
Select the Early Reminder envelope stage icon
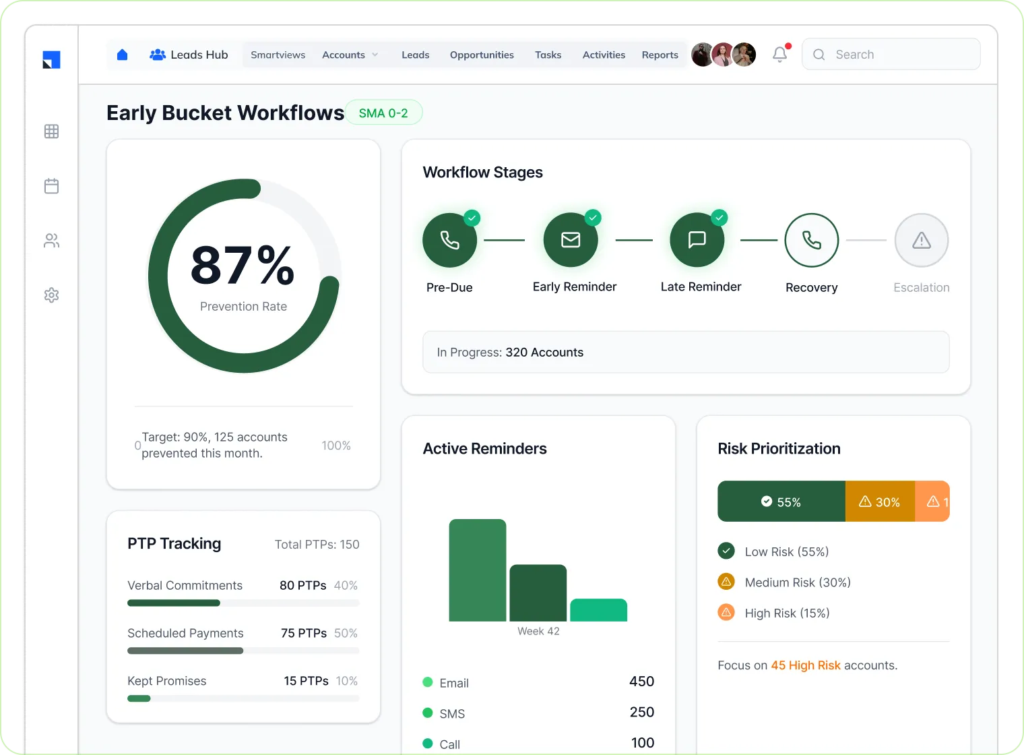coord(571,240)
